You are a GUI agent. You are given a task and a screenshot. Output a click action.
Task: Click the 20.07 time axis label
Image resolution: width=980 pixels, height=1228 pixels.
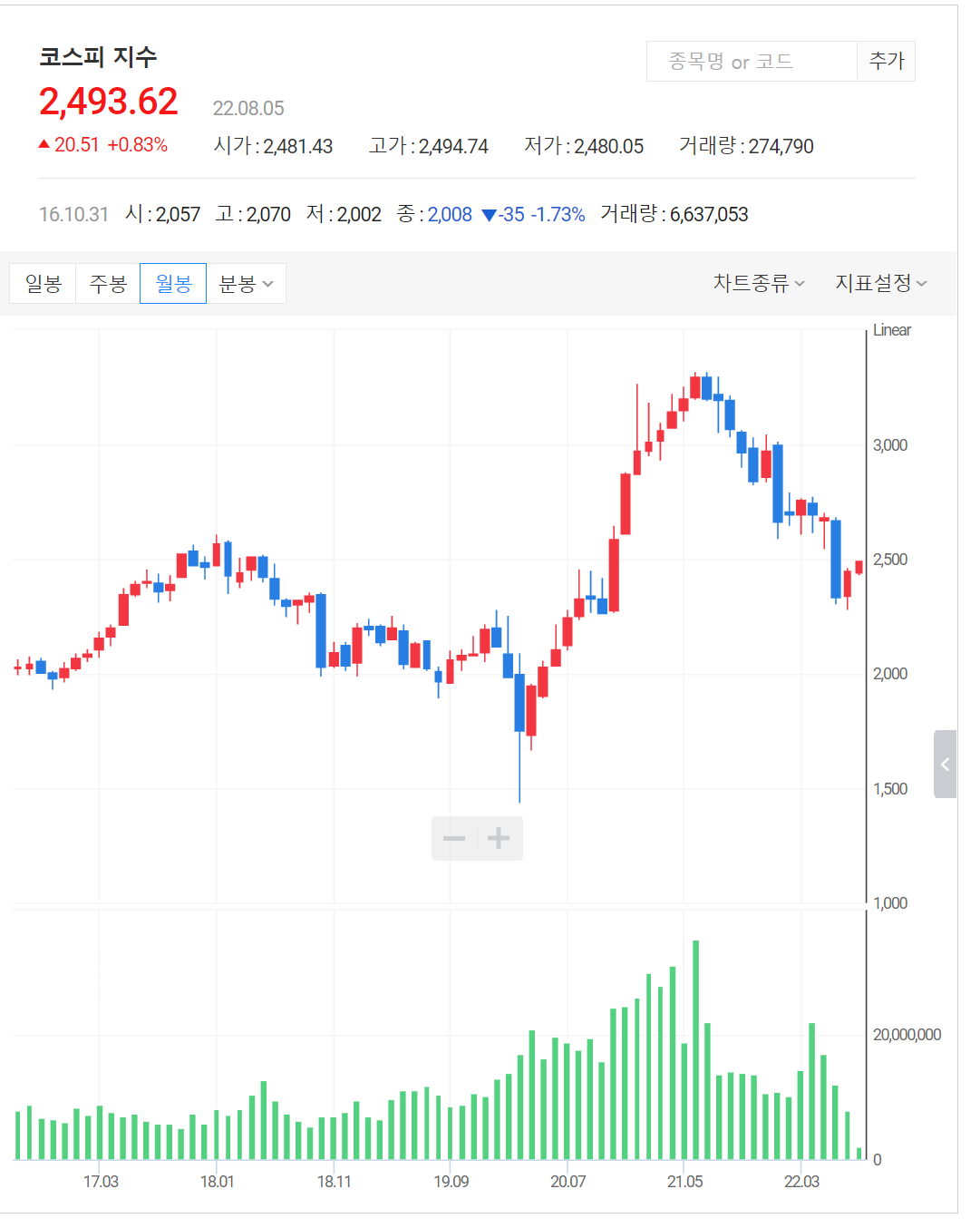(x=568, y=1182)
